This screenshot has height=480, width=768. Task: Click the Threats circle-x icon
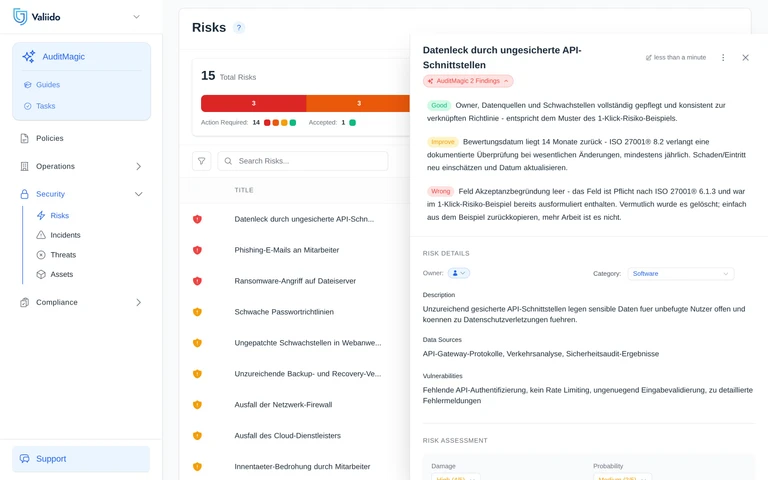(x=41, y=255)
